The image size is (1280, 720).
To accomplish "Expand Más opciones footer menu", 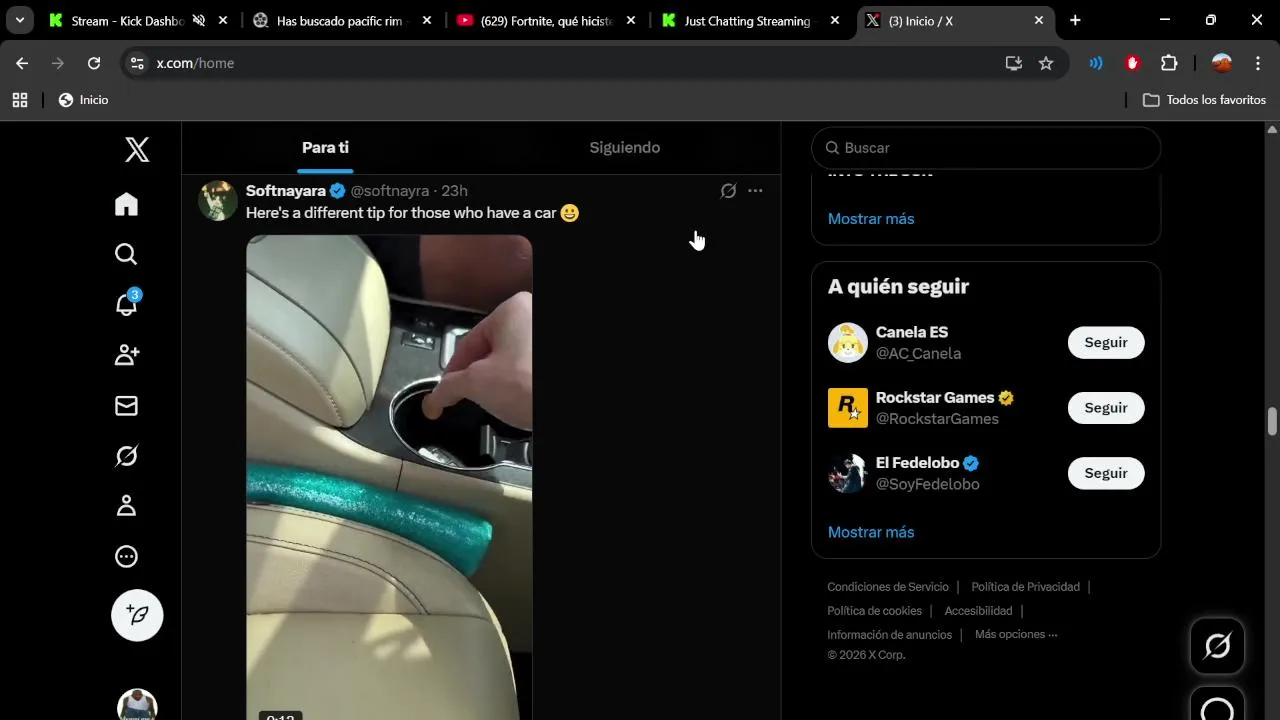I will tap(1016, 635).
